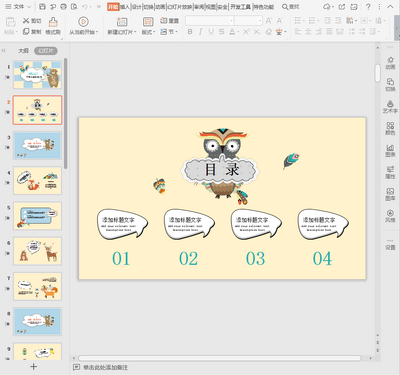Screen dimensions: 400x375
Task: Toggle Strikethrough formatting
Action: (x=222, y=32)
